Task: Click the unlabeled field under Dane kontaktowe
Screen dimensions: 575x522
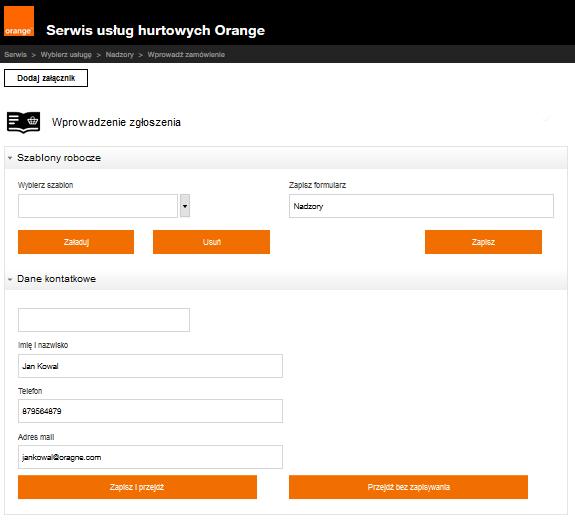Action: coord(104,320)
